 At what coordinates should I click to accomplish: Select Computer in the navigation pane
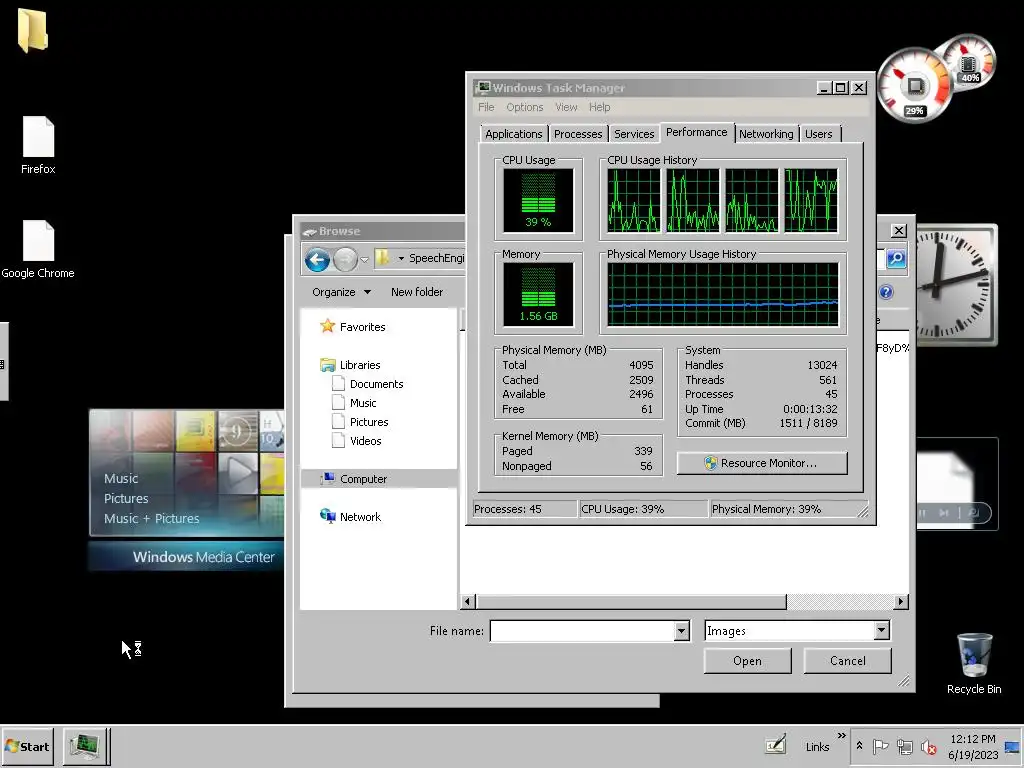(x=378, y=479)
